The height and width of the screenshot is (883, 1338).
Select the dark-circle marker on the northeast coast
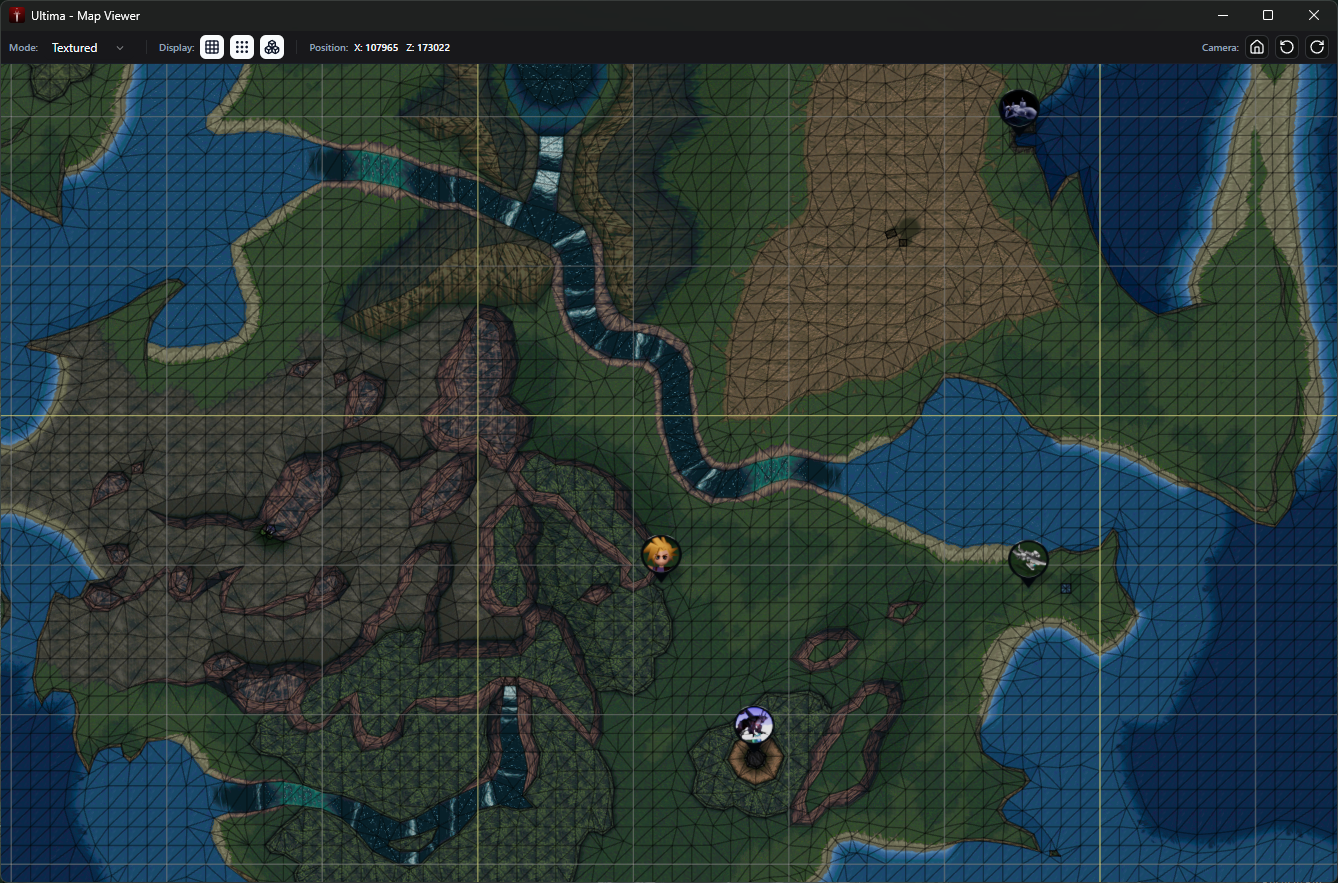pyautogui.click(x=1019, y=110)
